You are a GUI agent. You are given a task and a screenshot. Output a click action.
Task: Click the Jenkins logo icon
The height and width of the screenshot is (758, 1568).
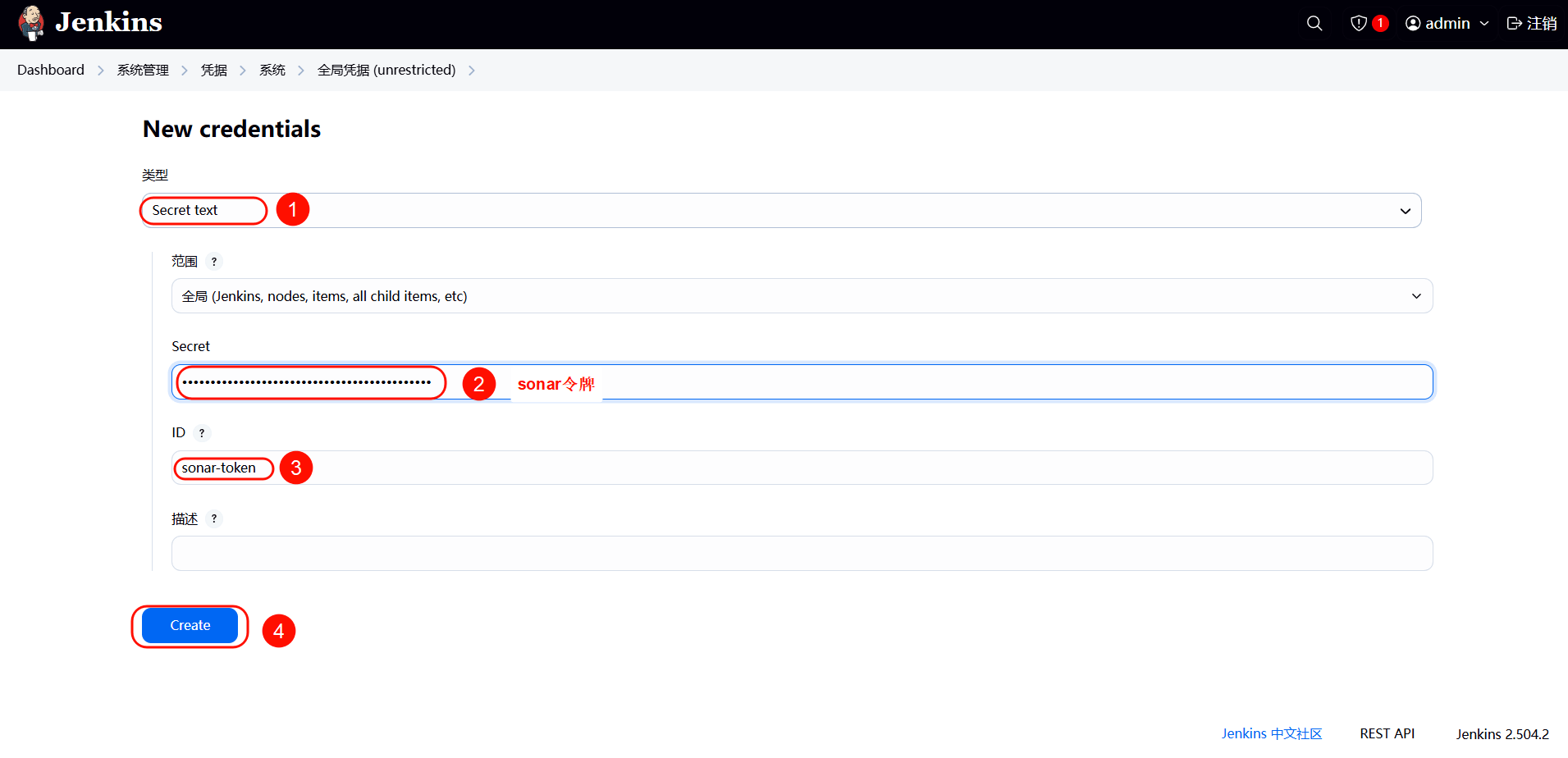(31, 23)
